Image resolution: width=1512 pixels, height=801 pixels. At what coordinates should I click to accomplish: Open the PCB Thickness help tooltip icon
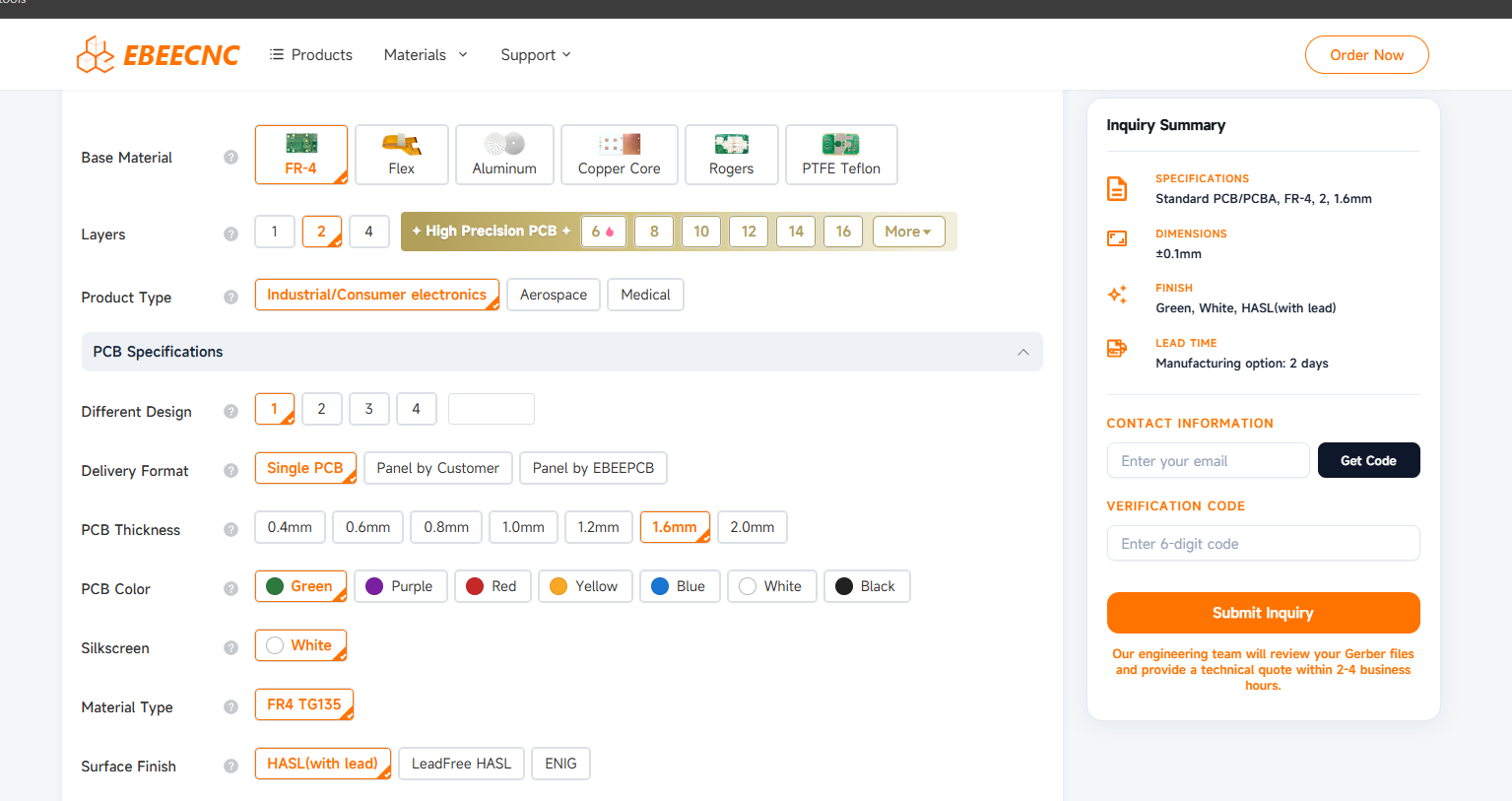(x=230, y=530)
